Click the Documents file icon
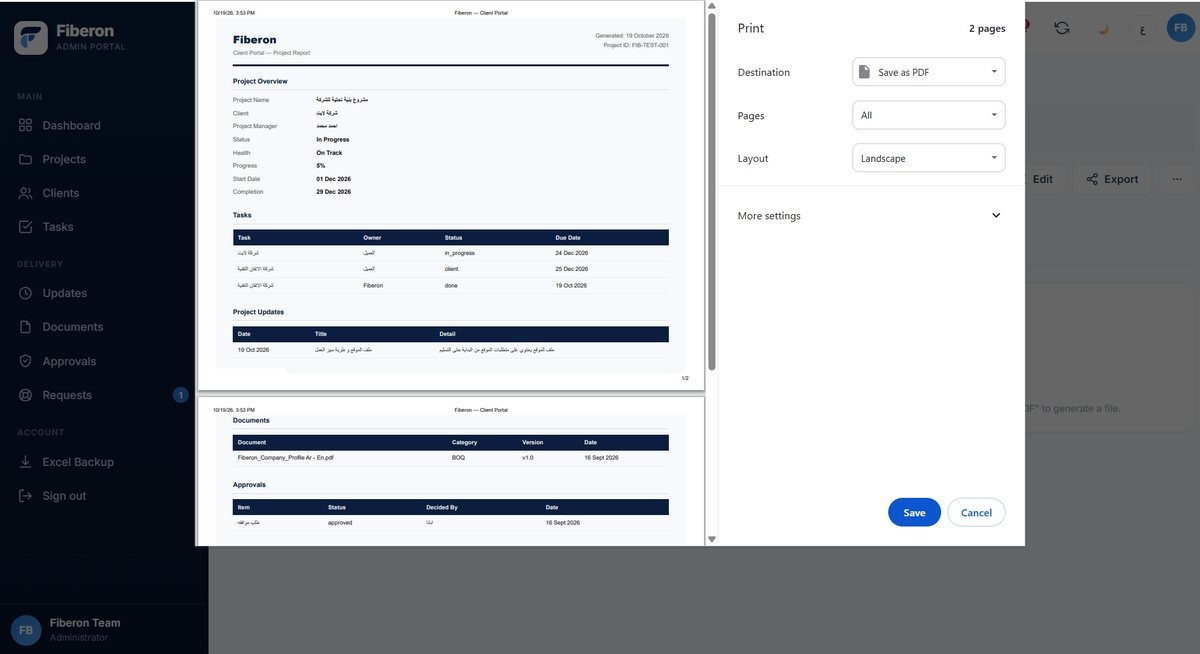The height and width of the screenshot is (654, 1200). 26,327
